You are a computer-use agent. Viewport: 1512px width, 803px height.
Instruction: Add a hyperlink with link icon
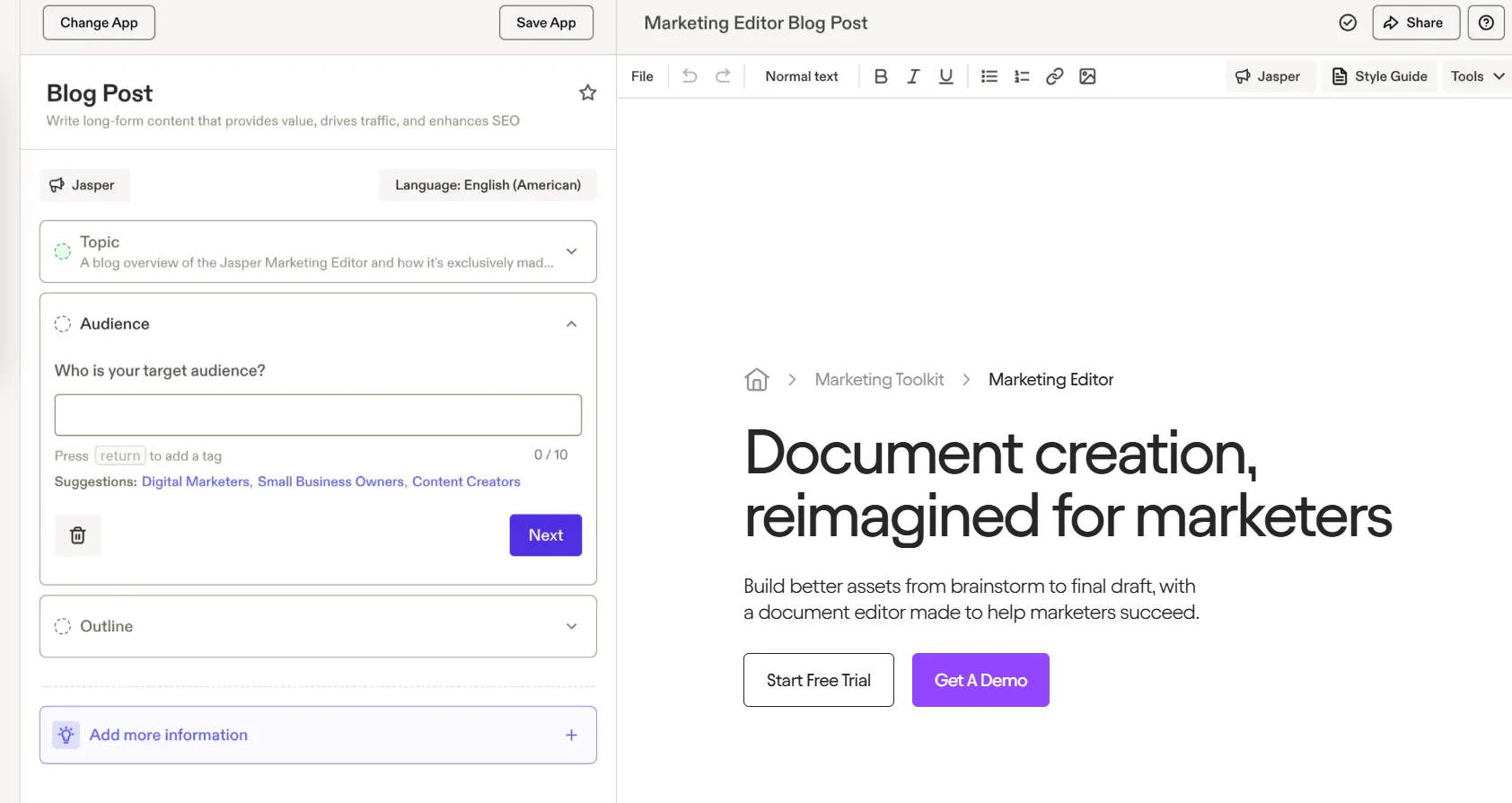click(x=1055, y=76)
